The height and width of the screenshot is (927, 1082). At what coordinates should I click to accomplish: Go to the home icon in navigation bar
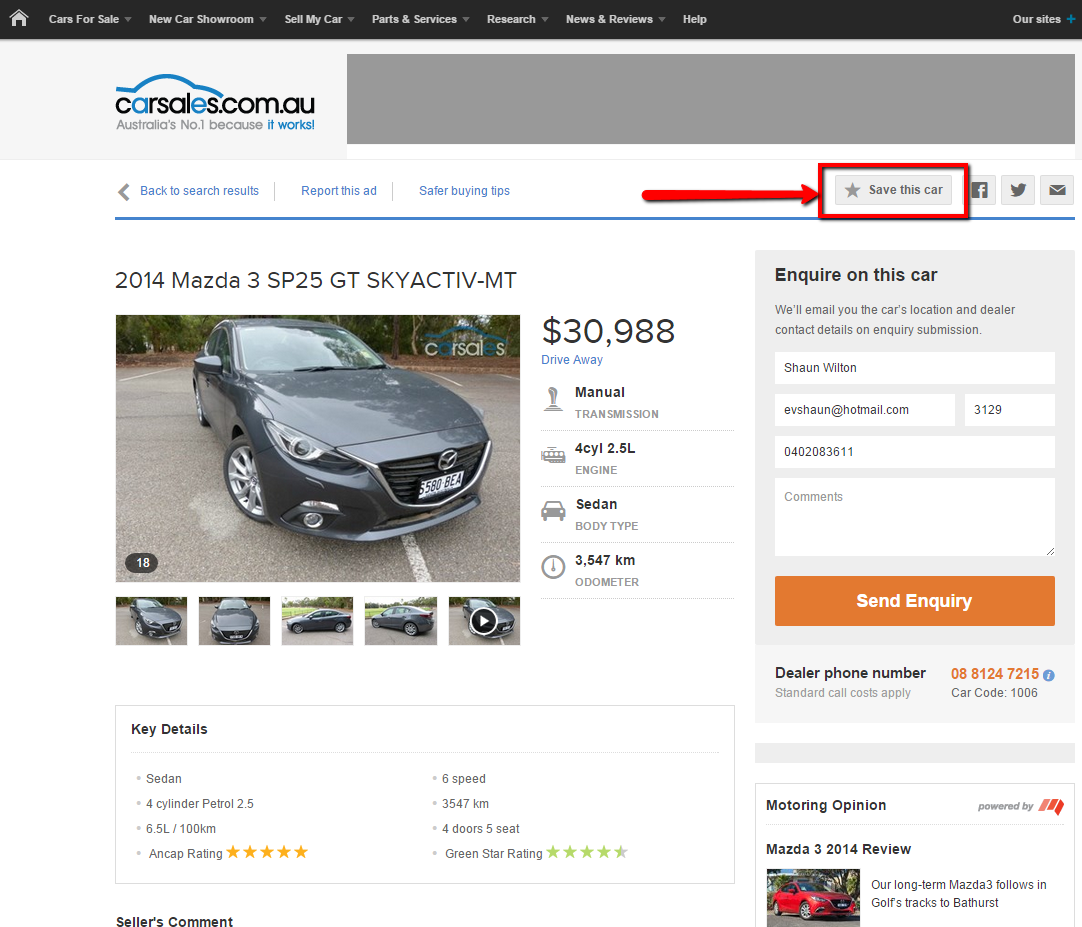pyautogui.click(x=19, y=18)
